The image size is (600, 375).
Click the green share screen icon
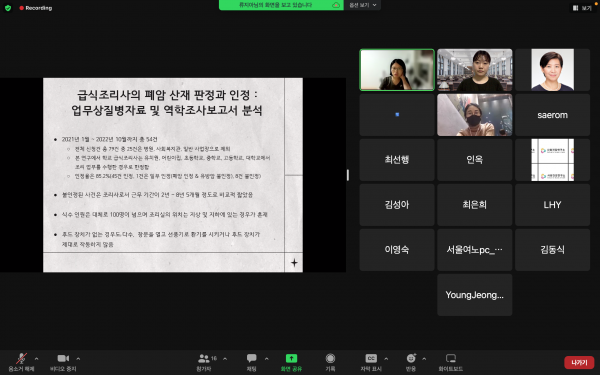[291, 358]
